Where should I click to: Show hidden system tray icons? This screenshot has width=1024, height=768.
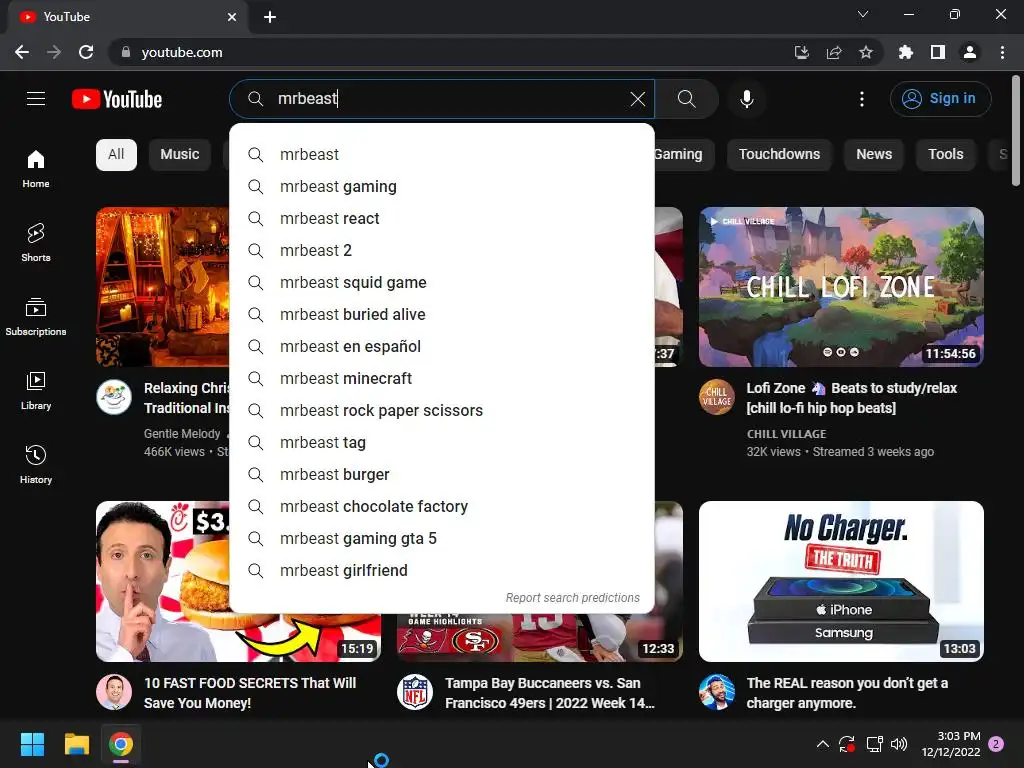pos(823,744)
